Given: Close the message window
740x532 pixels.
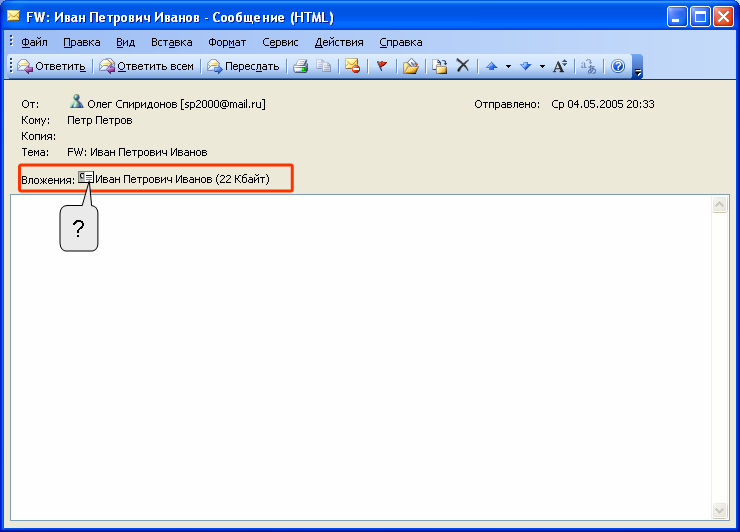Looking at the screenshot, I should [723, 17].
